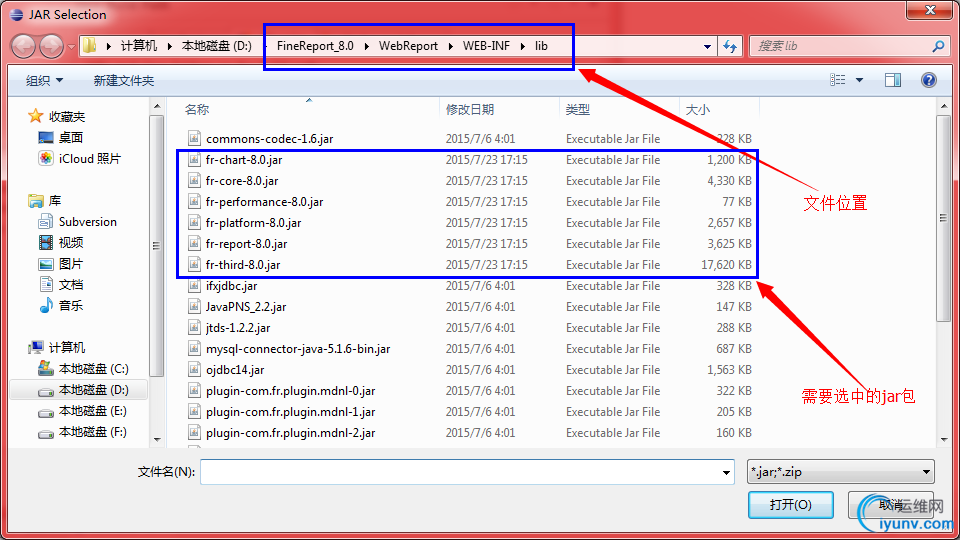This screenshot has width=960, height=540.
Task: Click the ifxjdbc.jar file icon
Action: click(x=194, y=286)
